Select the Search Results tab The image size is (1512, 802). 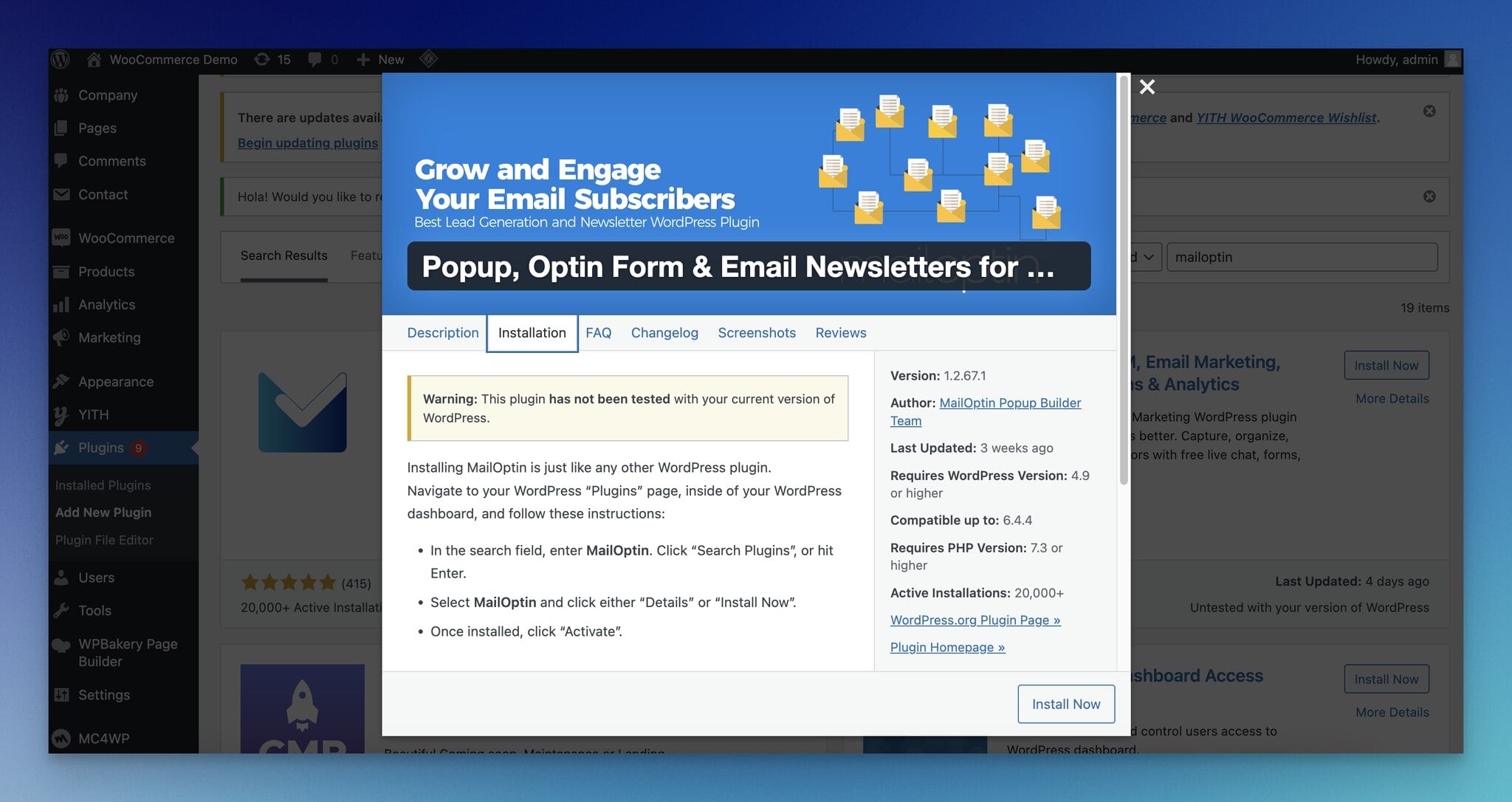[284, 256]
